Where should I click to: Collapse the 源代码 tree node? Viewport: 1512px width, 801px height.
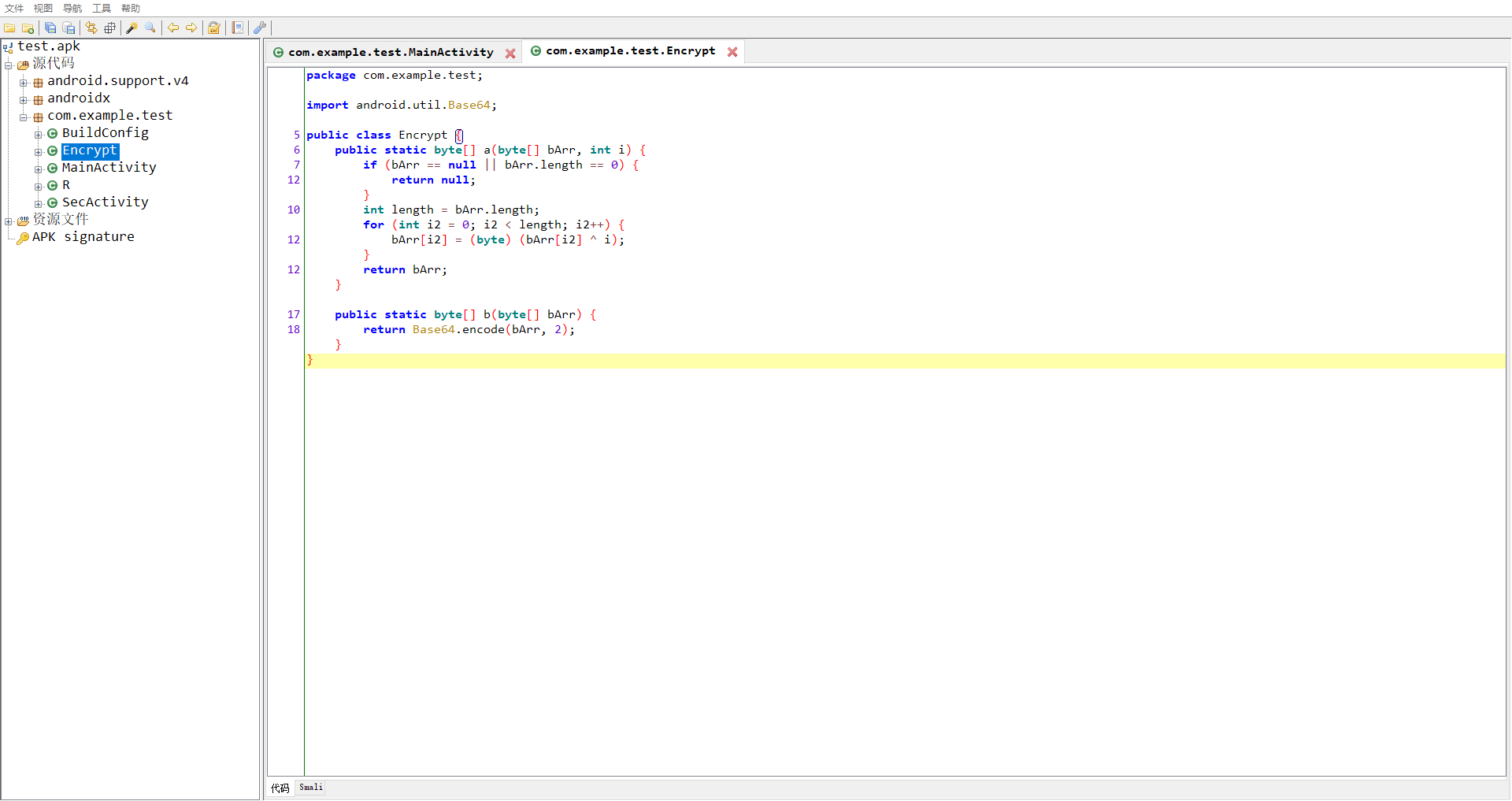9,65
